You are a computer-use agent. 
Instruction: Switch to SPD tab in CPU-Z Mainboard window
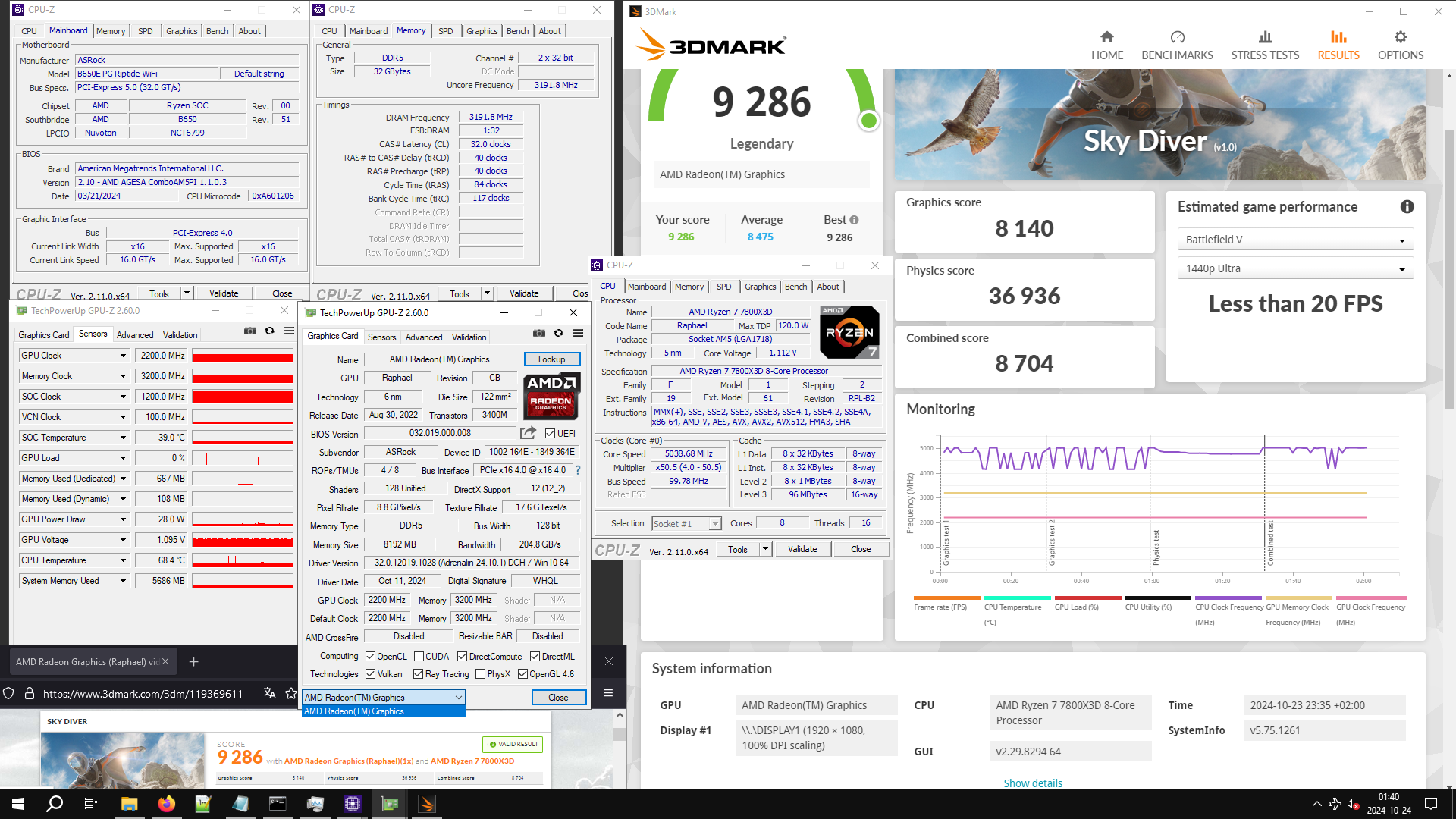(x=145, y=31)
